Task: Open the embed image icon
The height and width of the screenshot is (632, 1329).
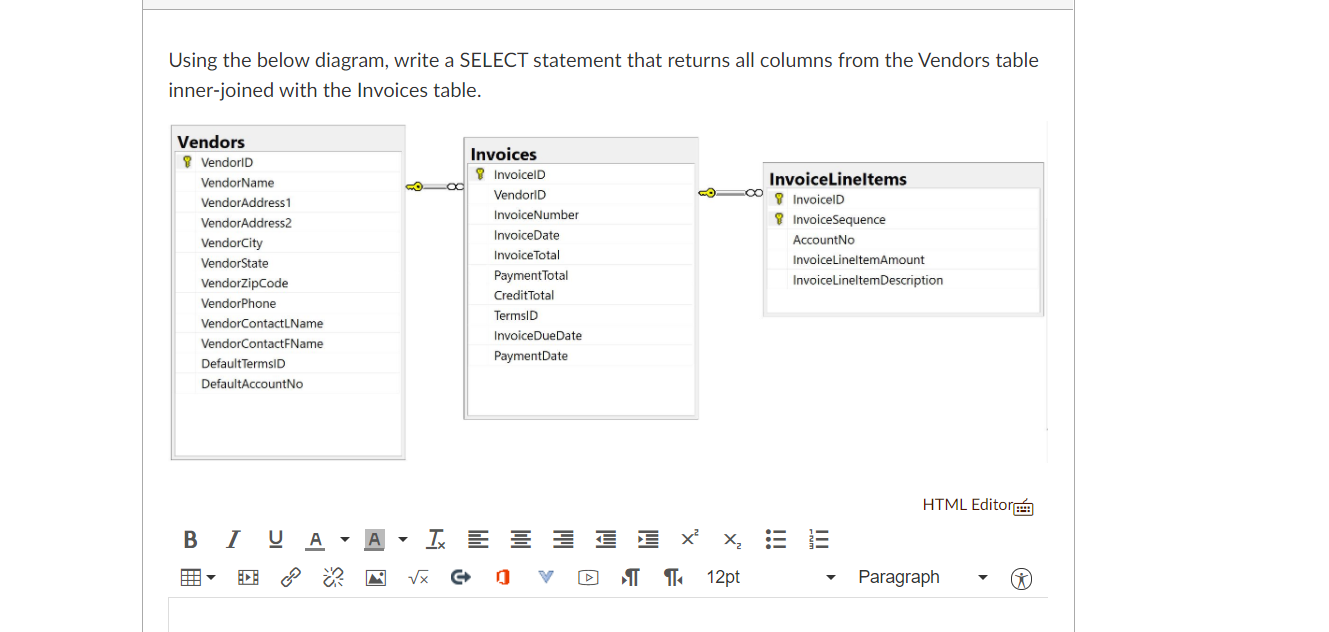Action: coord(376,577)
